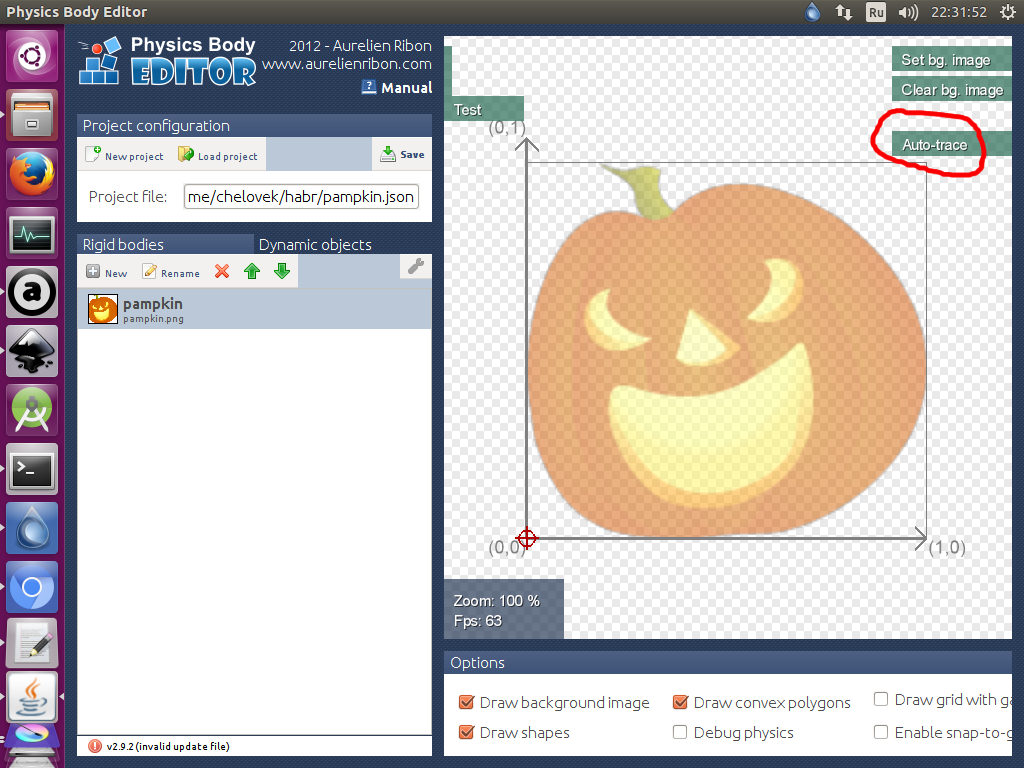Screen dimensions: 1024x768
Task: Toggle Draw convex polygons checkbox
Action: click(x=680, y=702)
